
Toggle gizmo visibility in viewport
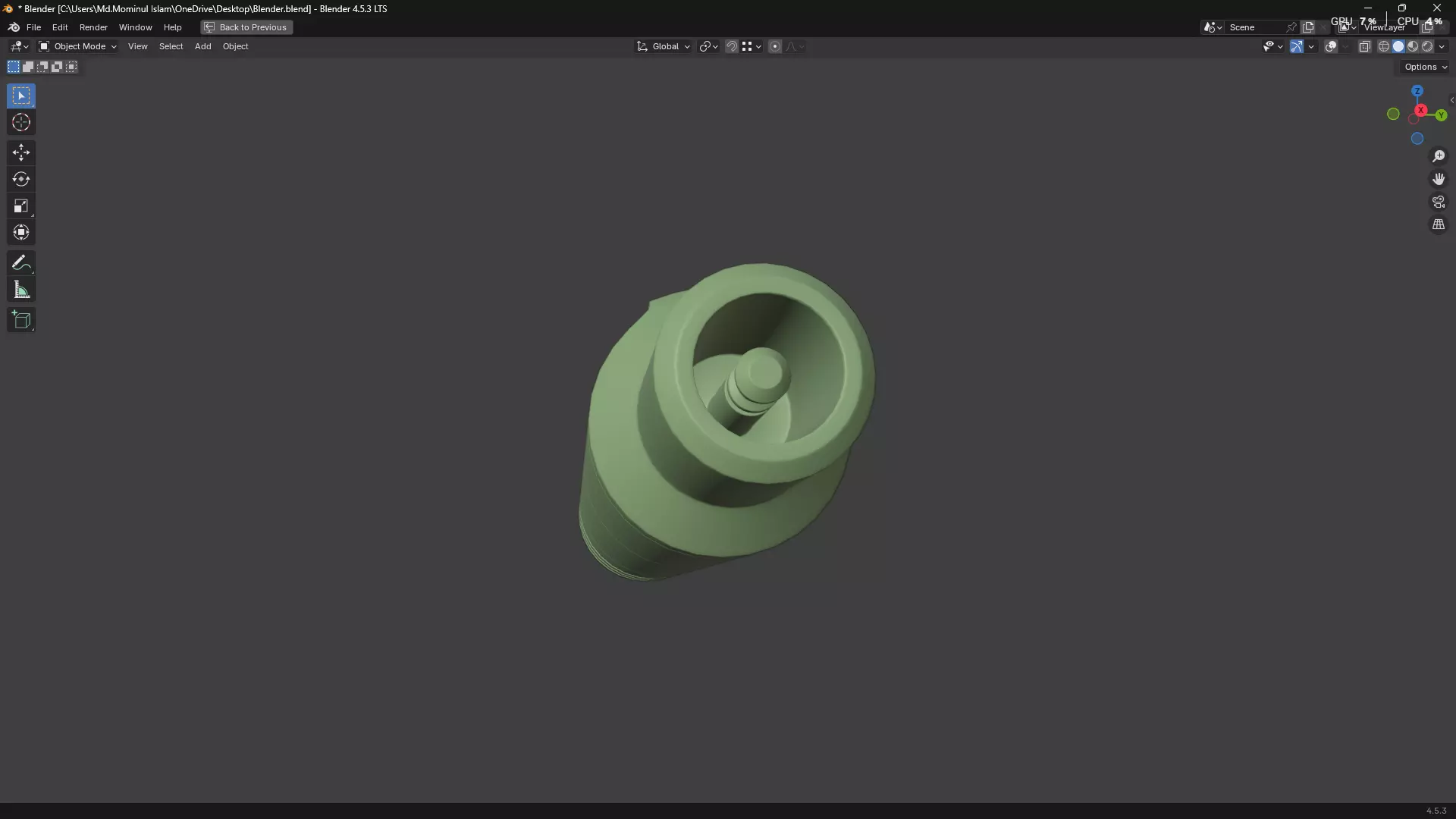pyautogui.click(x=1297, y=47)
